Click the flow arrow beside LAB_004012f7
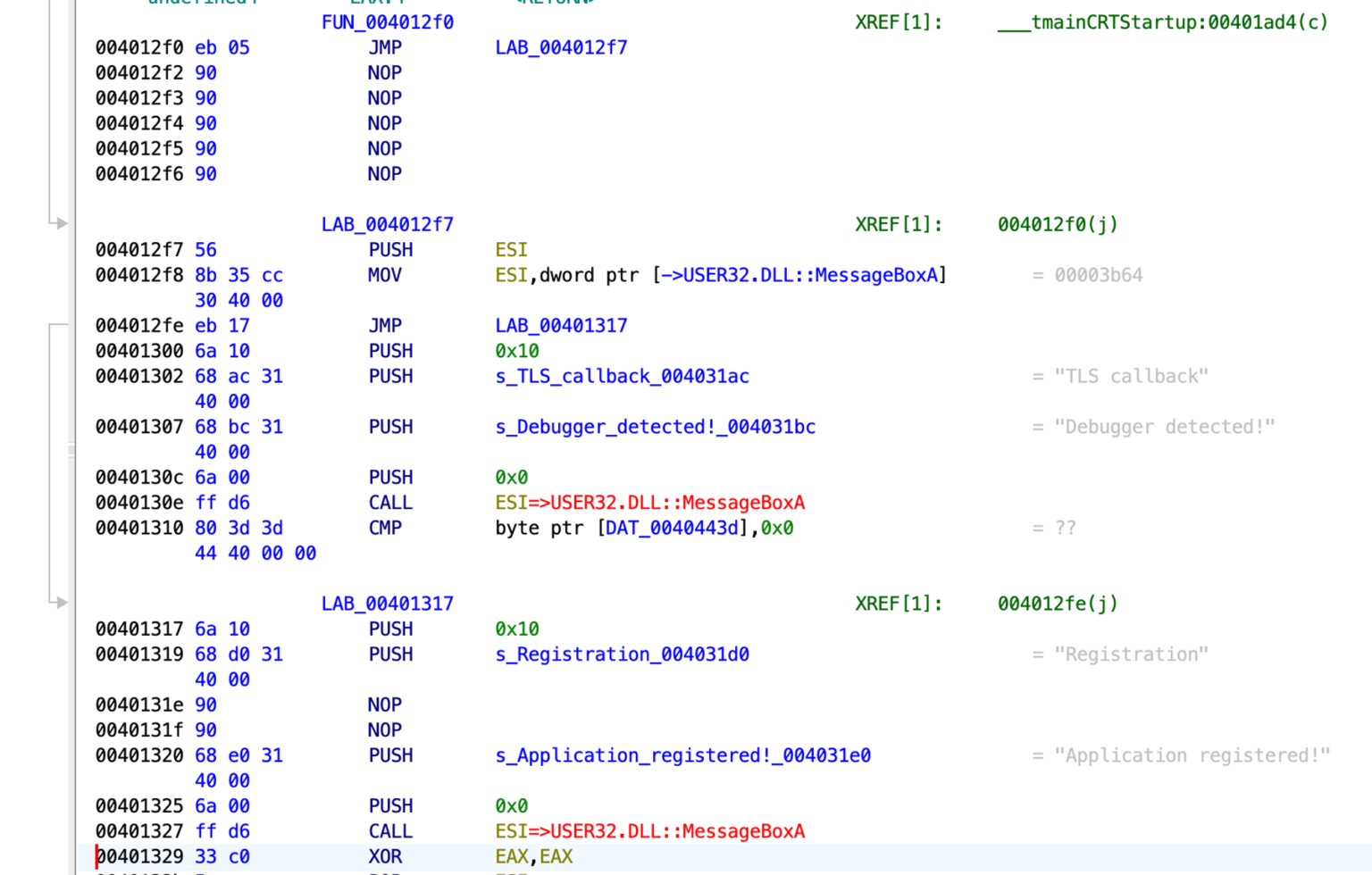This screenshot has height=875, width=1372. pos(61,225)
